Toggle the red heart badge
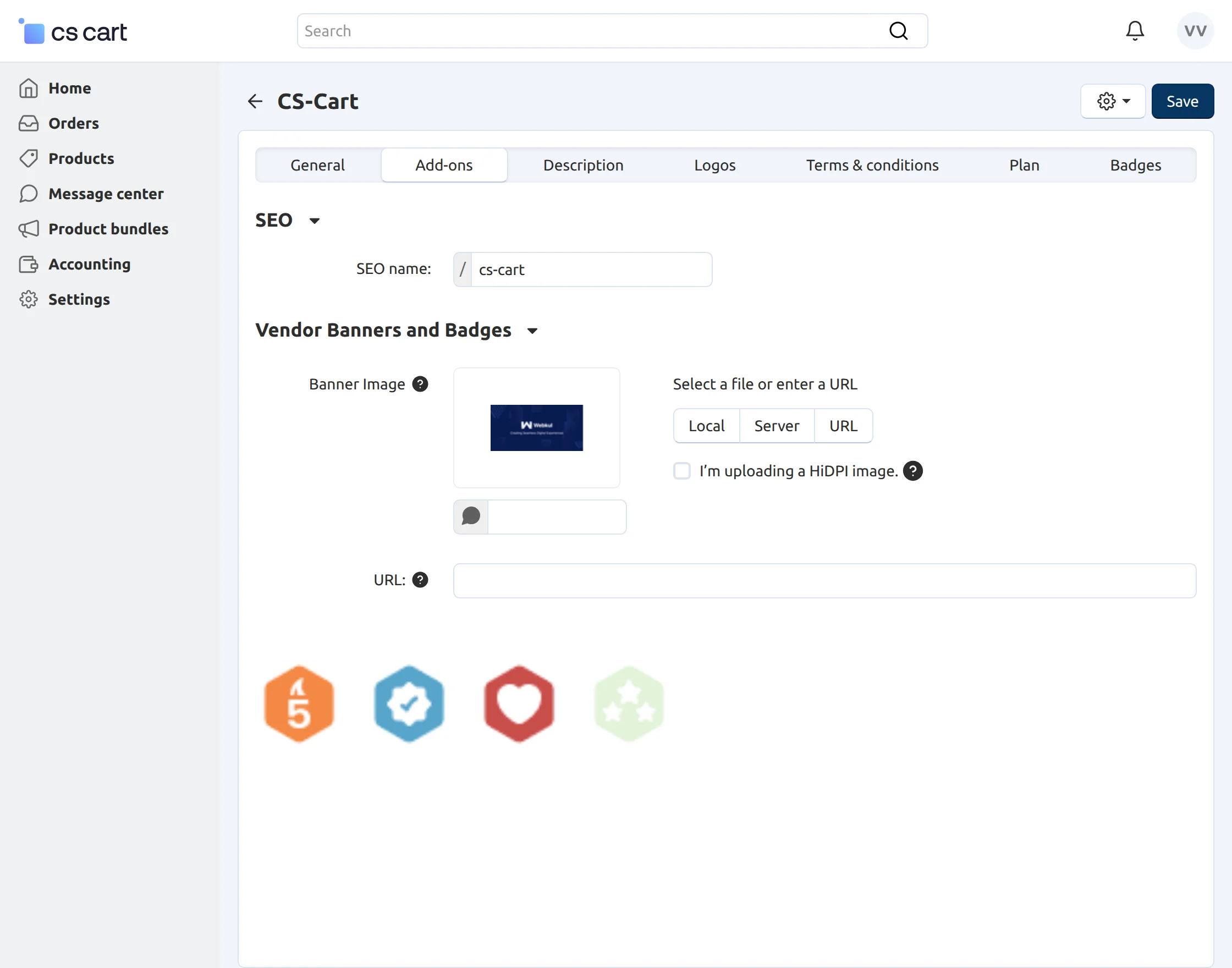Screen dimensions: 1232x968 tap(519, 703)
